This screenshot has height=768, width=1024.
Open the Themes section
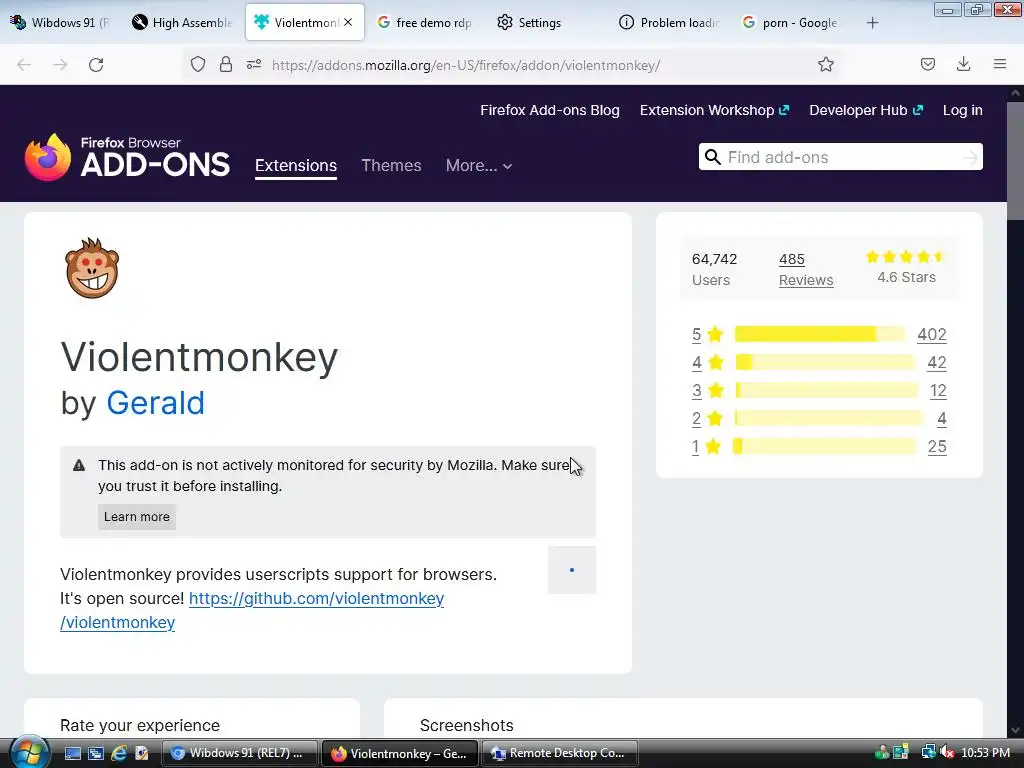[391, 165]
